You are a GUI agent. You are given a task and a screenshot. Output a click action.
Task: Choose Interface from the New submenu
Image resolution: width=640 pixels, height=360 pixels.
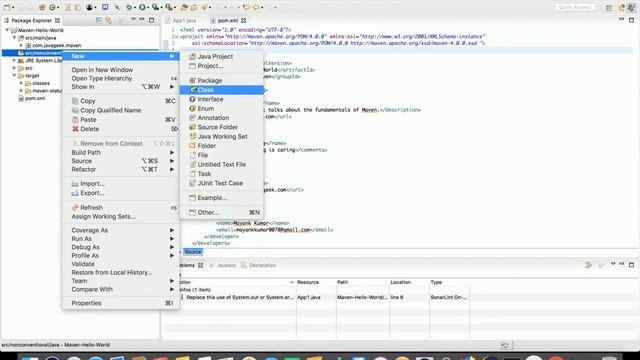click(x=222, y=99)
